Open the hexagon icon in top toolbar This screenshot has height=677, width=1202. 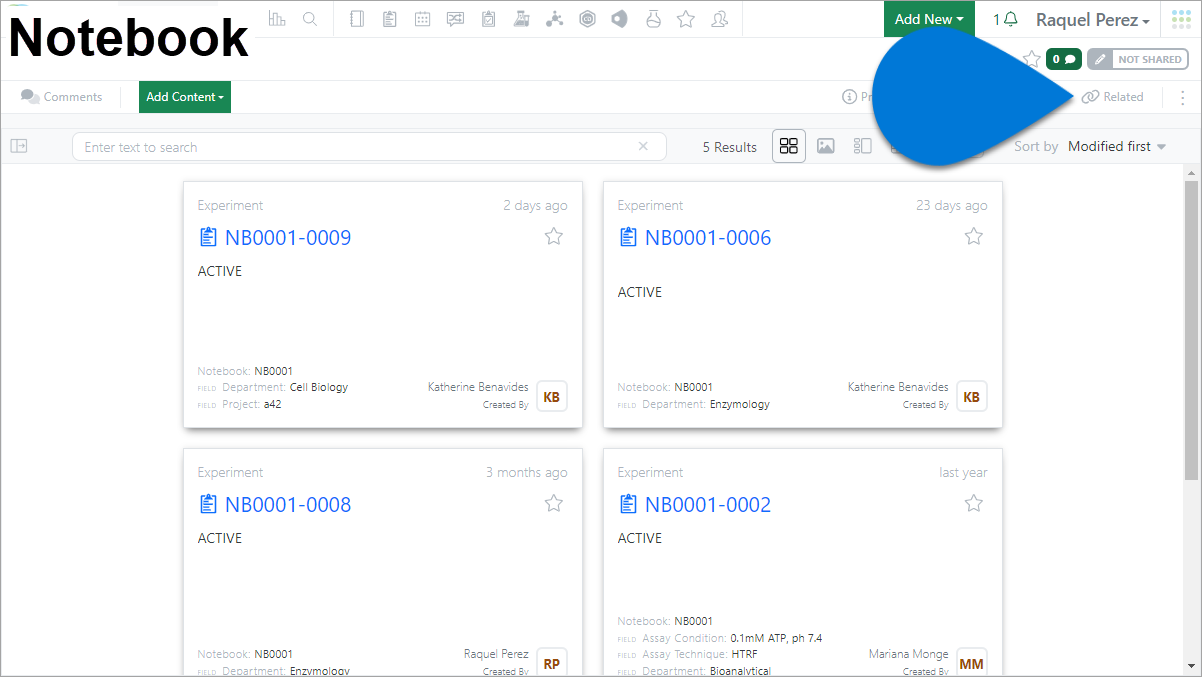point(588,19)
